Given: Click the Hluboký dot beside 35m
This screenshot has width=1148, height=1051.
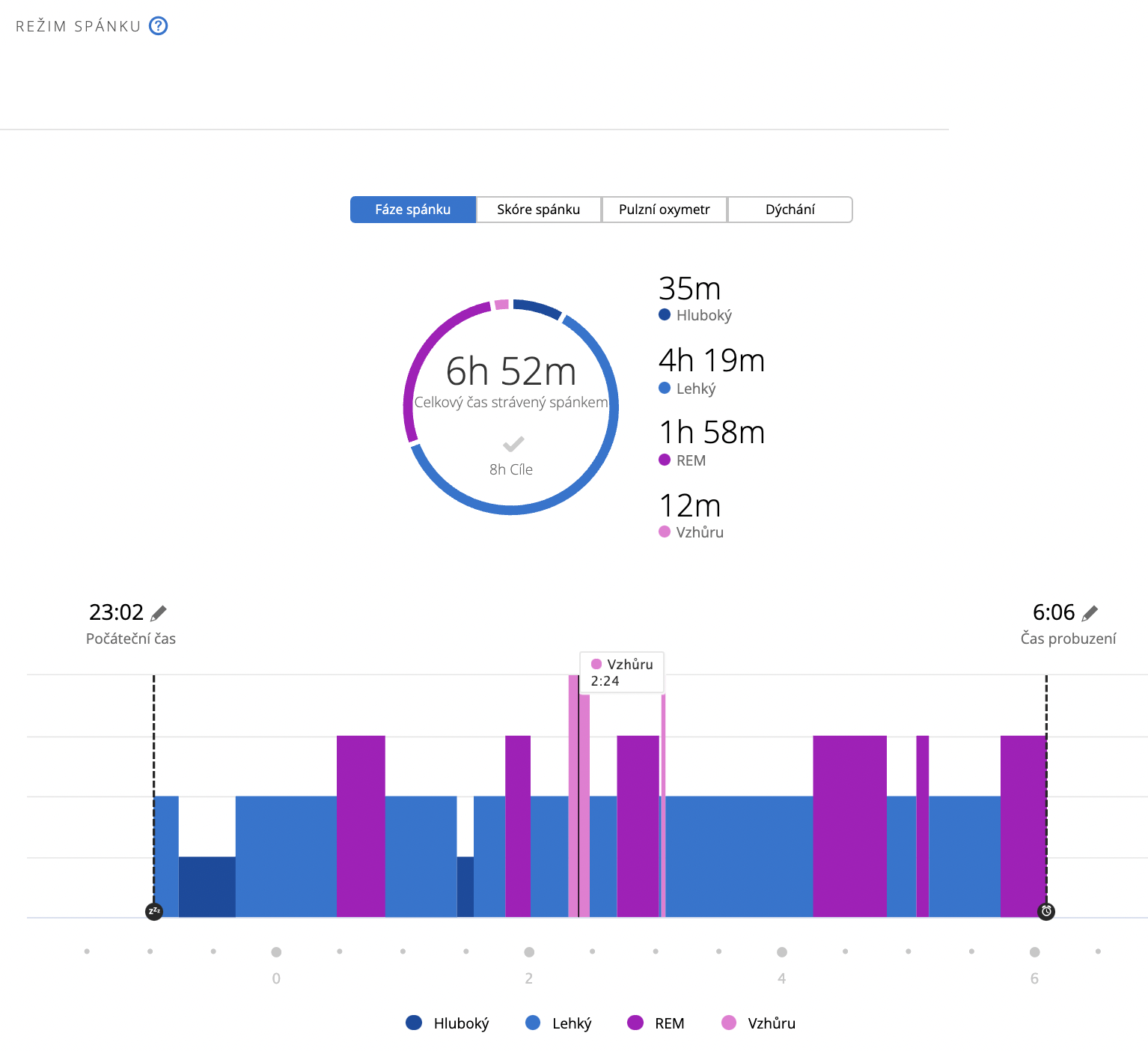Looking at the screenshot, I should point(665,315).
